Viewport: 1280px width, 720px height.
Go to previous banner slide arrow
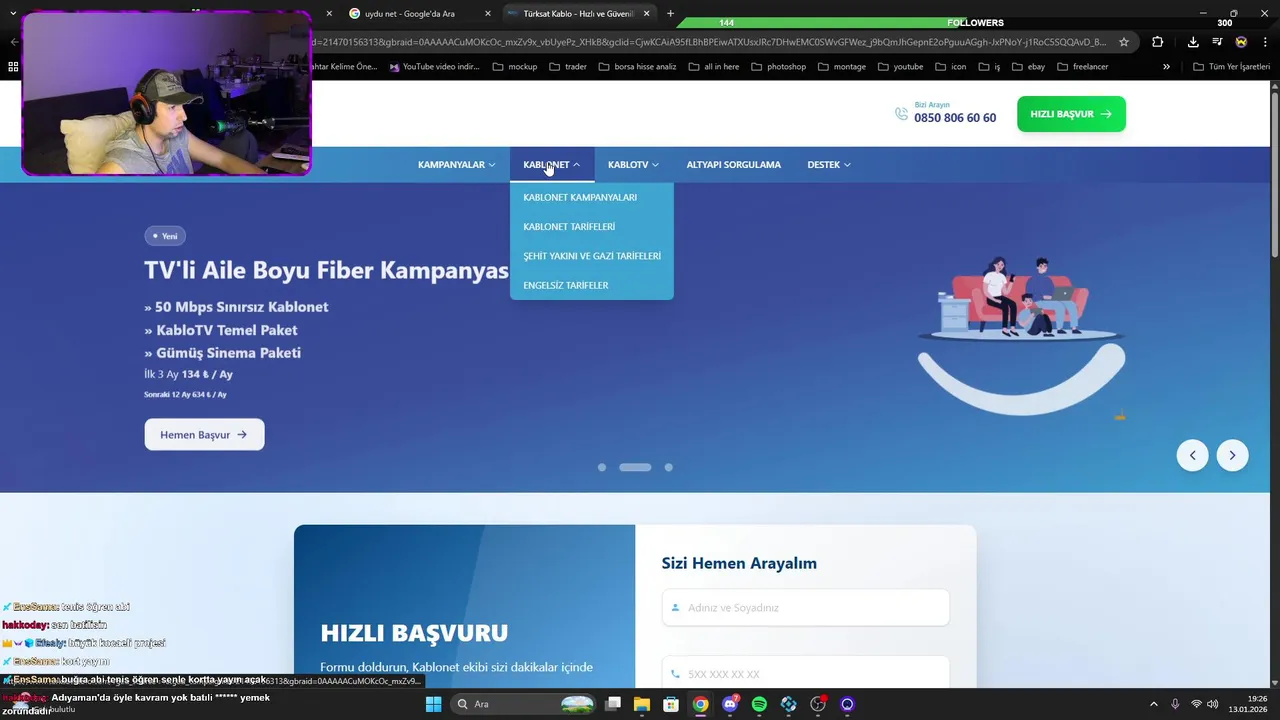click(x=1192, y=455)
